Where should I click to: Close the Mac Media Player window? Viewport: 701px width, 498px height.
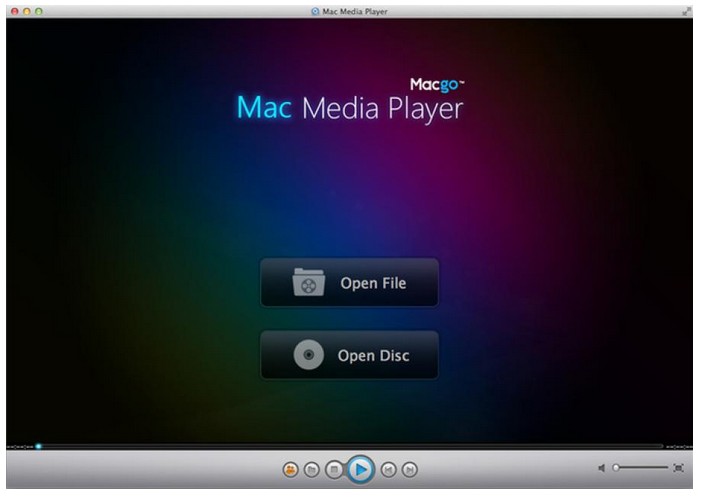15,11
